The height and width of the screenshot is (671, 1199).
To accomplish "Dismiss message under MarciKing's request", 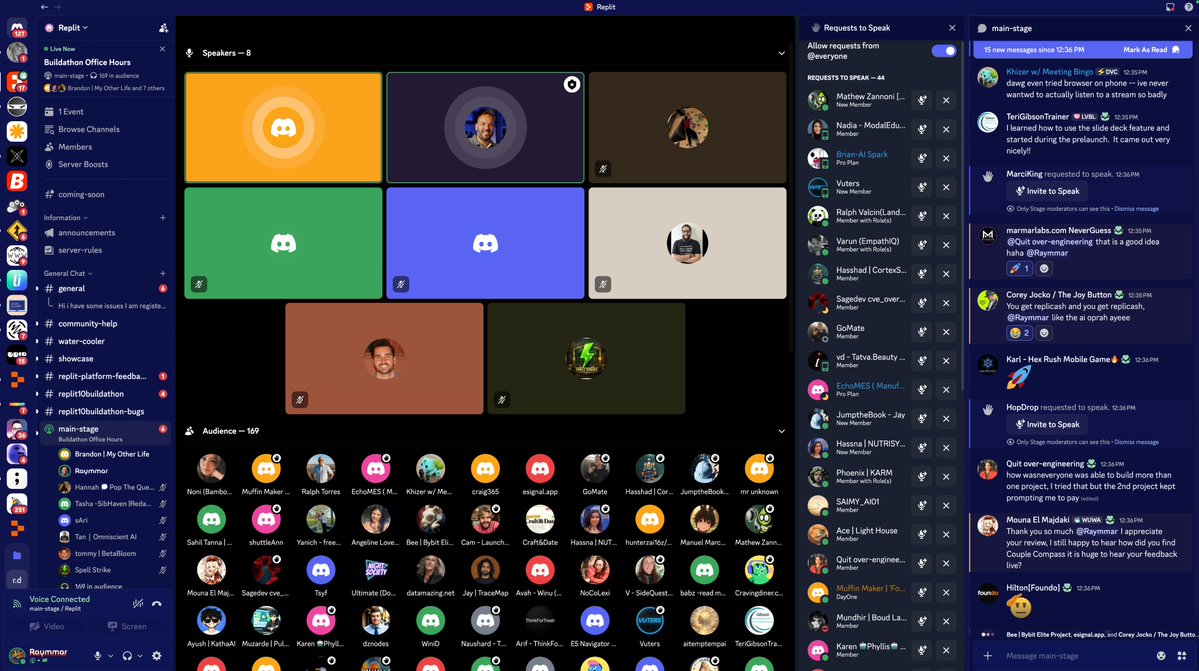I will (1136, 209).
